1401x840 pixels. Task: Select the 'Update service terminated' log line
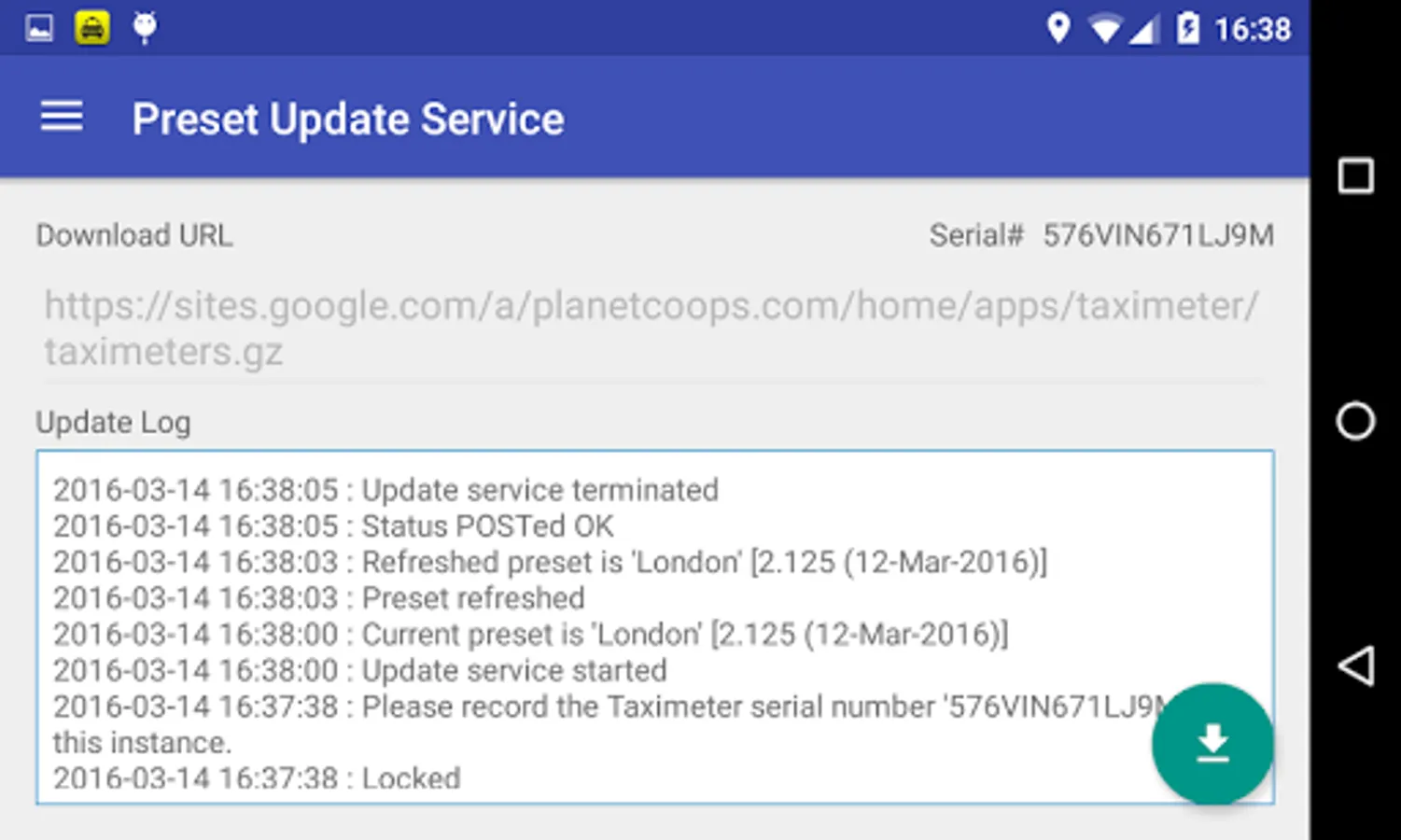point(385,490)
